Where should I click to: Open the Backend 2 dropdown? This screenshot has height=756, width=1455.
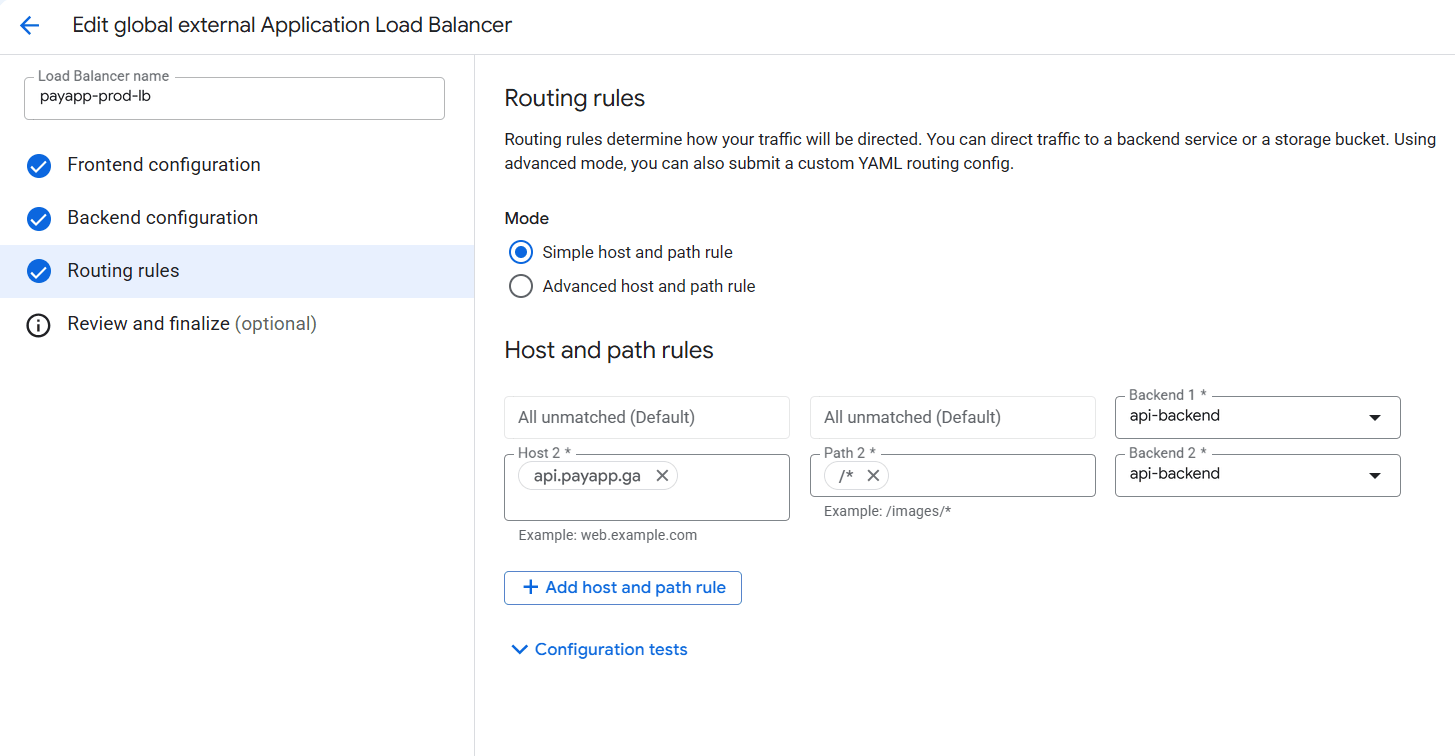(x=1257, y=475)
